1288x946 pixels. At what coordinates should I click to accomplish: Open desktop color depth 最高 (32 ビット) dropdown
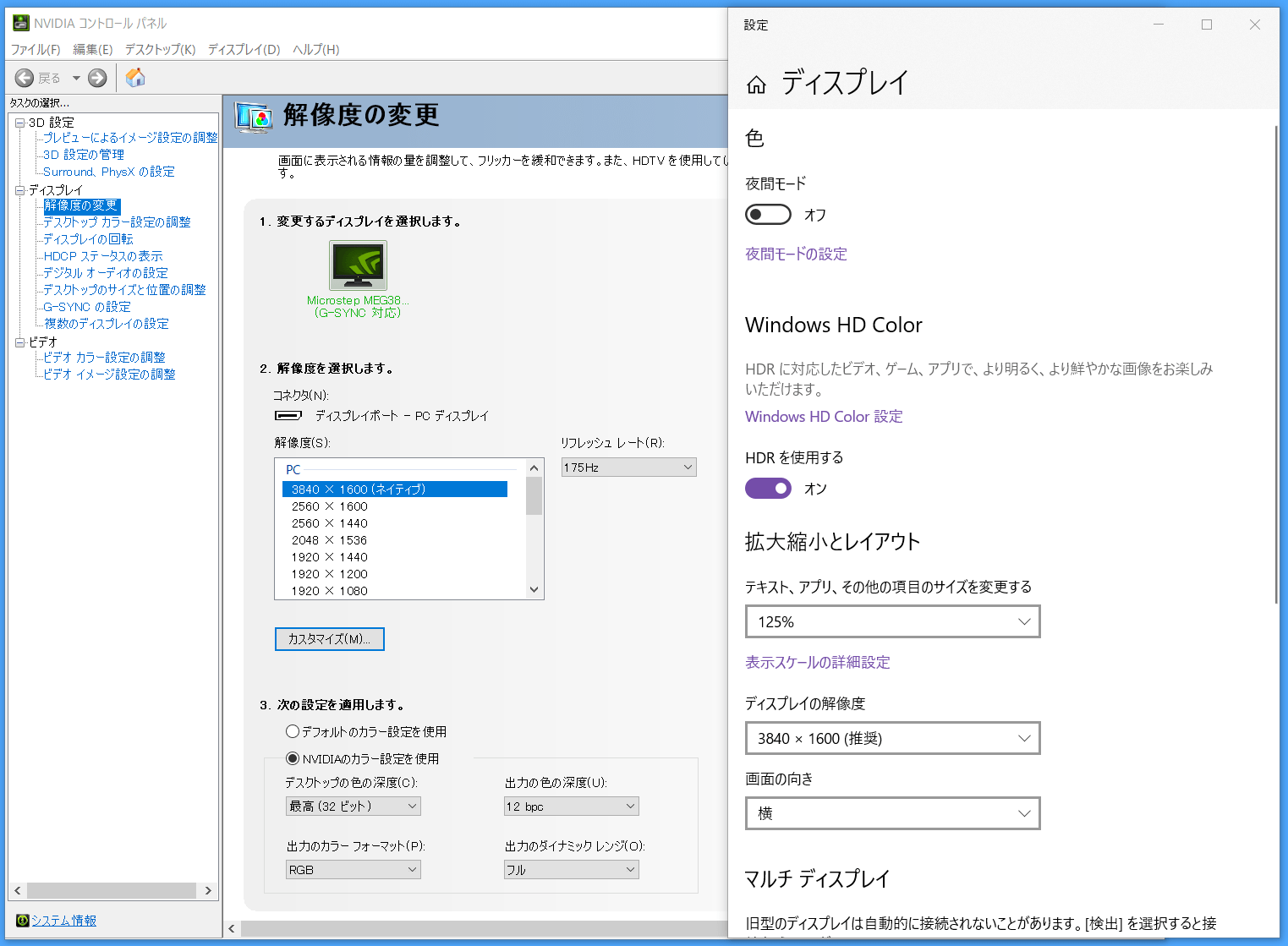(354, 807)
